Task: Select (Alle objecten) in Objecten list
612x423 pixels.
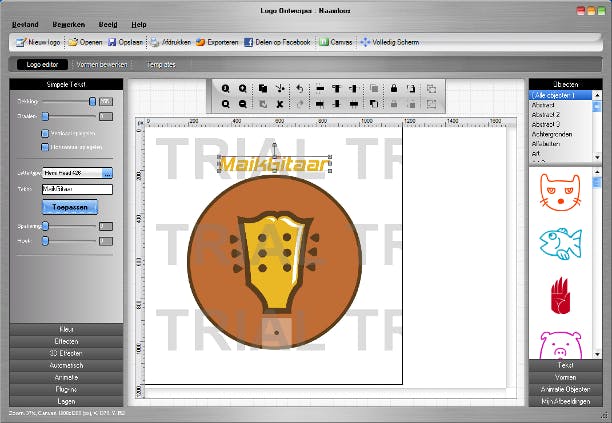Action: tap(560, 95)
